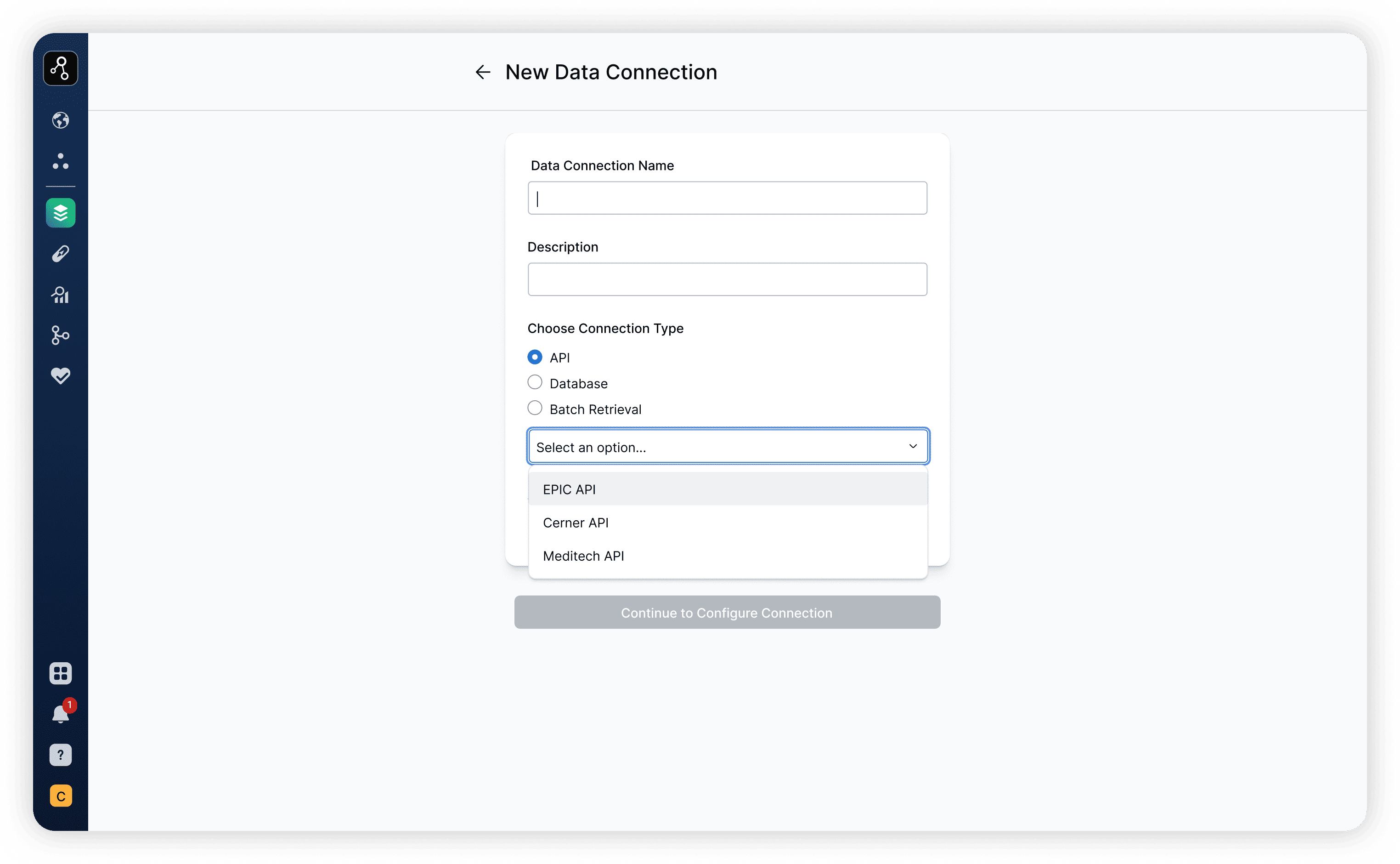
Task: Select the green layers icon in sidebar
Action: (x=61, y=213)
